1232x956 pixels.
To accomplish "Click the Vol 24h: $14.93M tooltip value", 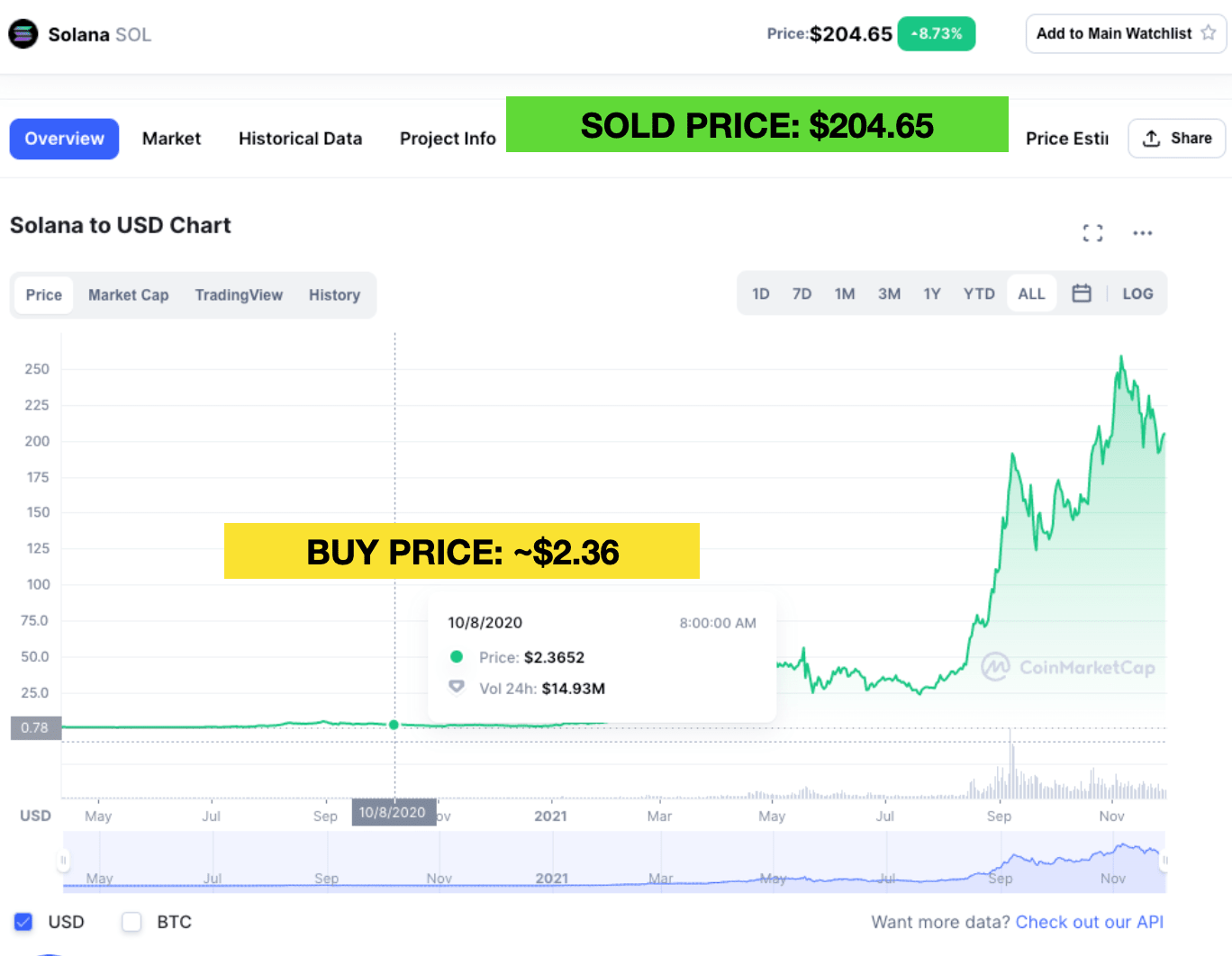I will tap(573, 689).
